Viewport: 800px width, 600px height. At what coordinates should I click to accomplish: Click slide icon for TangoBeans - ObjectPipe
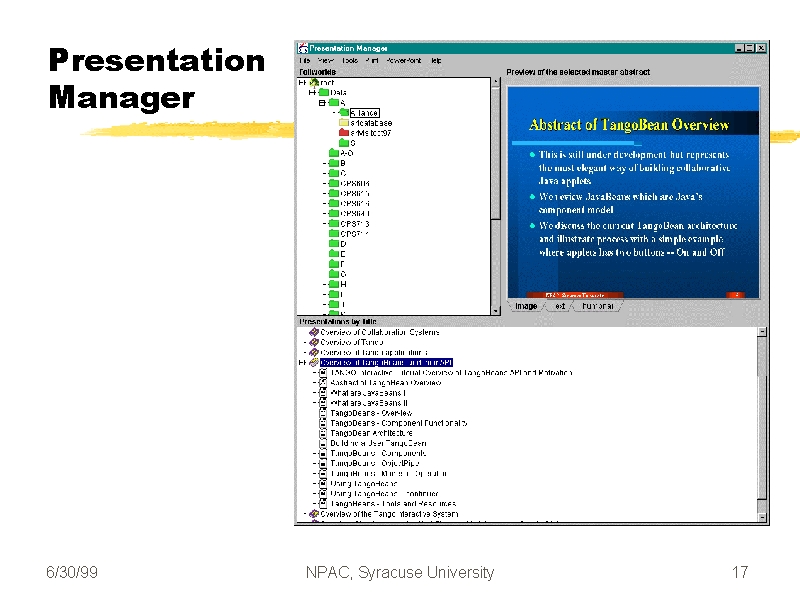(x=323, y=463)
